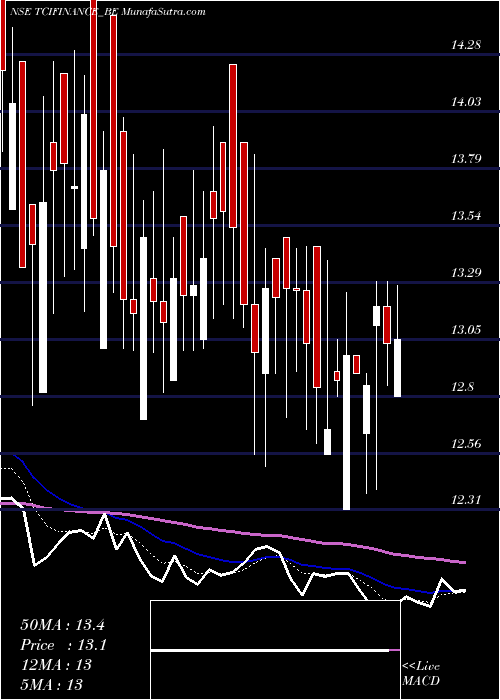
Task: Click the 12.31 price axis label
Action: coord(467,500)
